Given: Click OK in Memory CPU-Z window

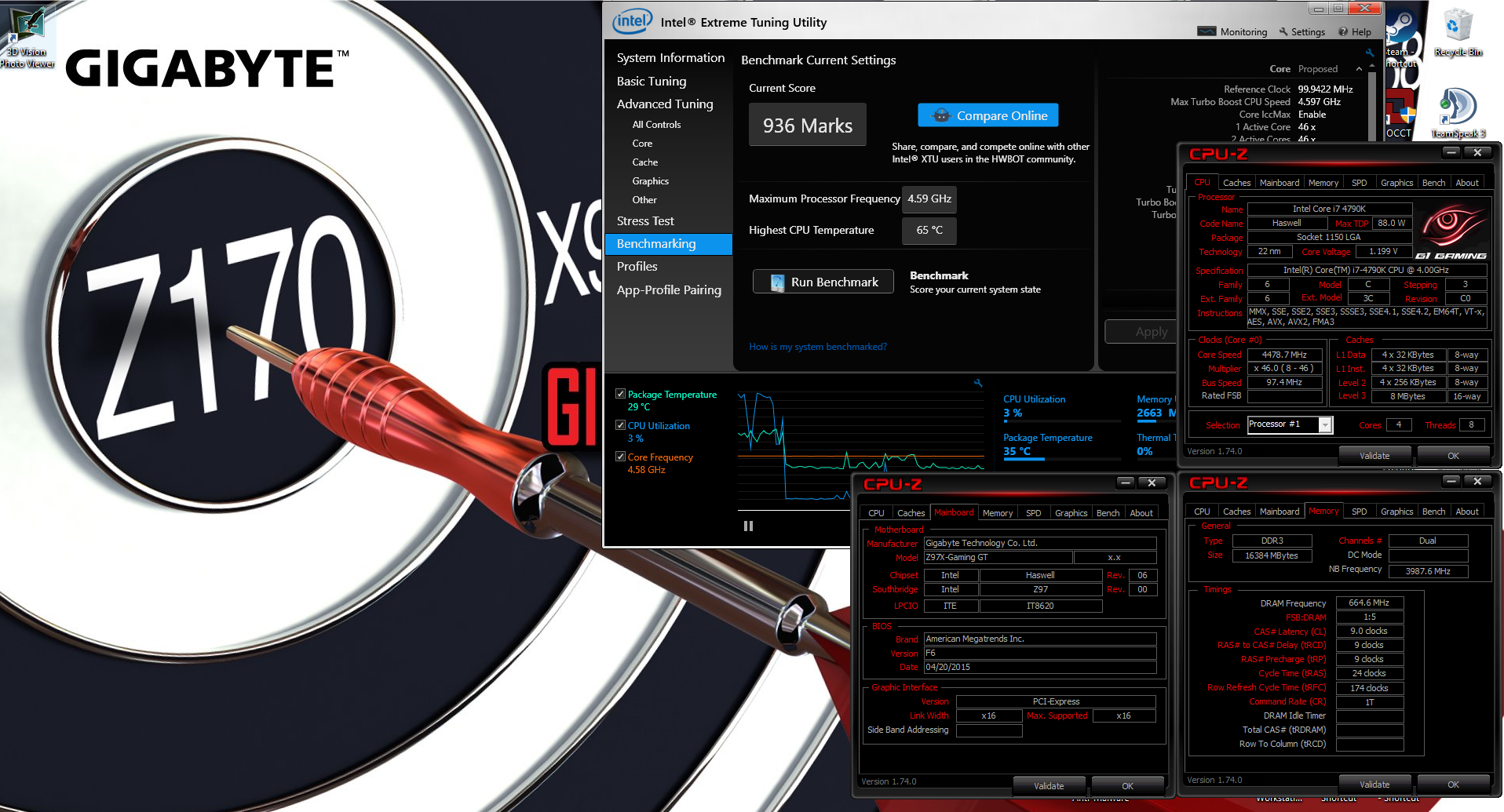Looking at the screenshot, I should [x=1453, y=784].
